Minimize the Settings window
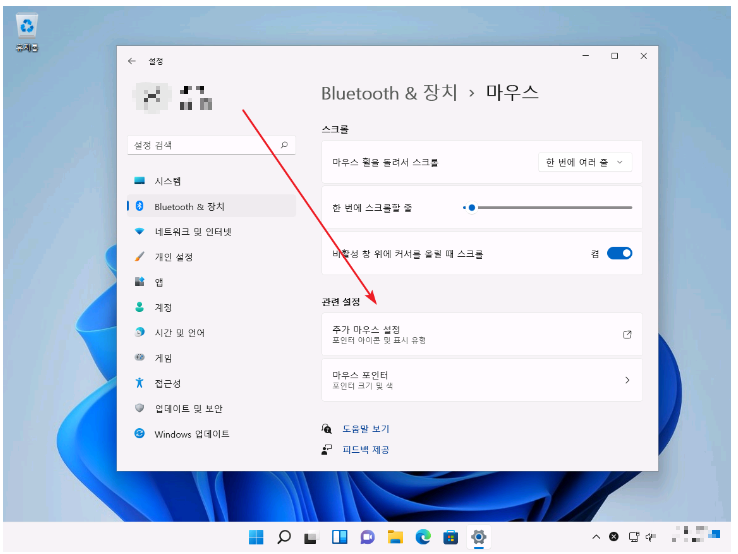This screenshot has height=554, width=738. coord(586,56)
